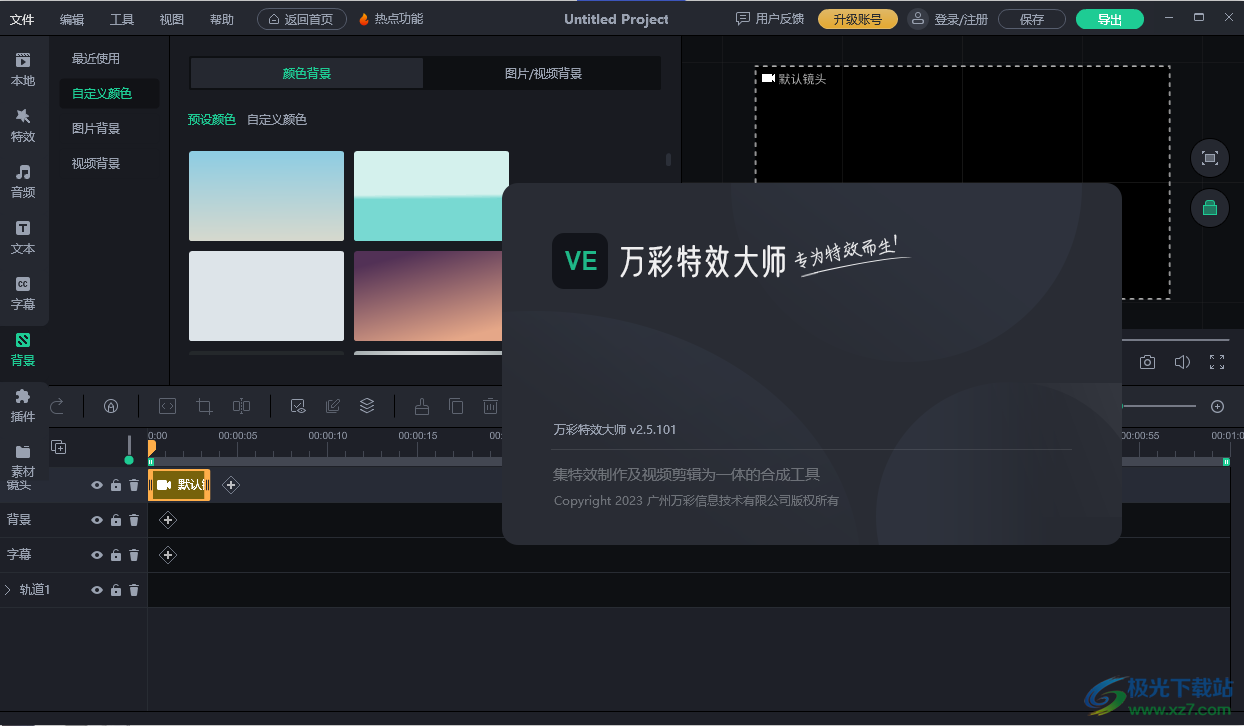
Task: Expand the 轨道1 track chevron
Action: 8,590
